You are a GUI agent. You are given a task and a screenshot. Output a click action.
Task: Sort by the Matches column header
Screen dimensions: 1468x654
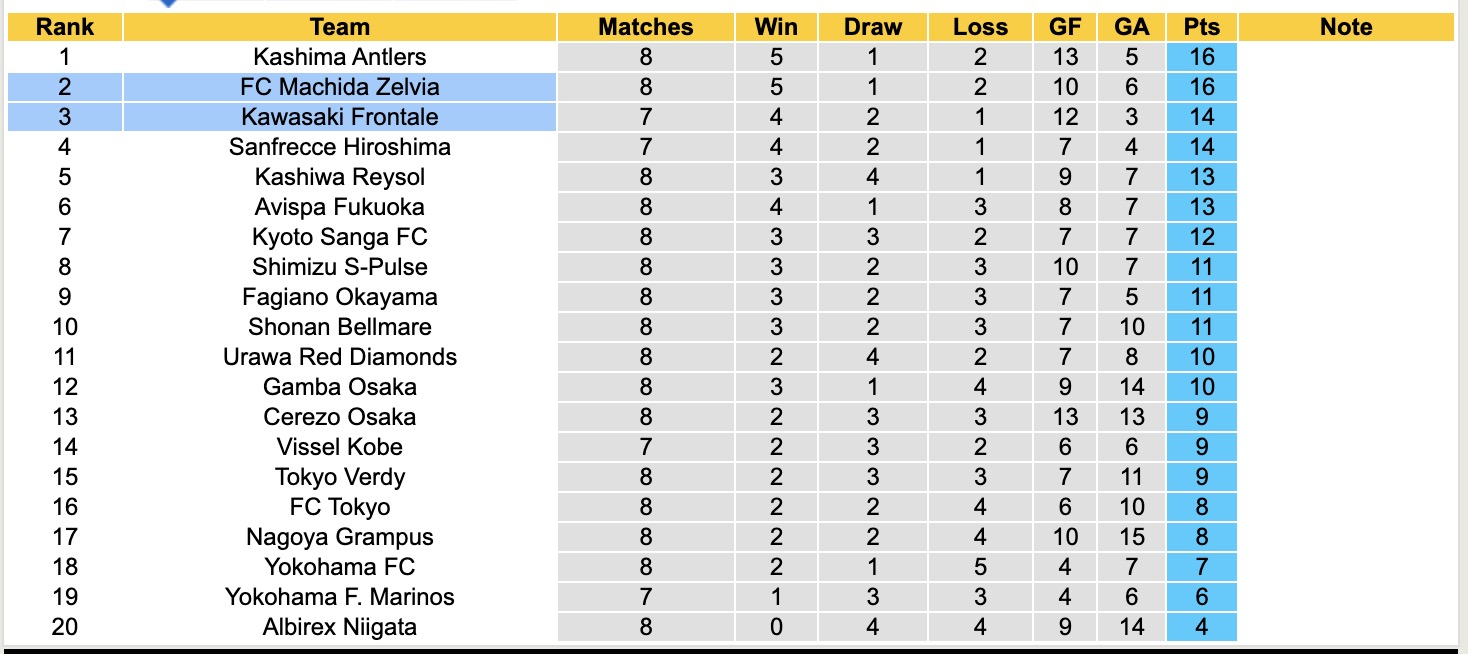(645, 27)
